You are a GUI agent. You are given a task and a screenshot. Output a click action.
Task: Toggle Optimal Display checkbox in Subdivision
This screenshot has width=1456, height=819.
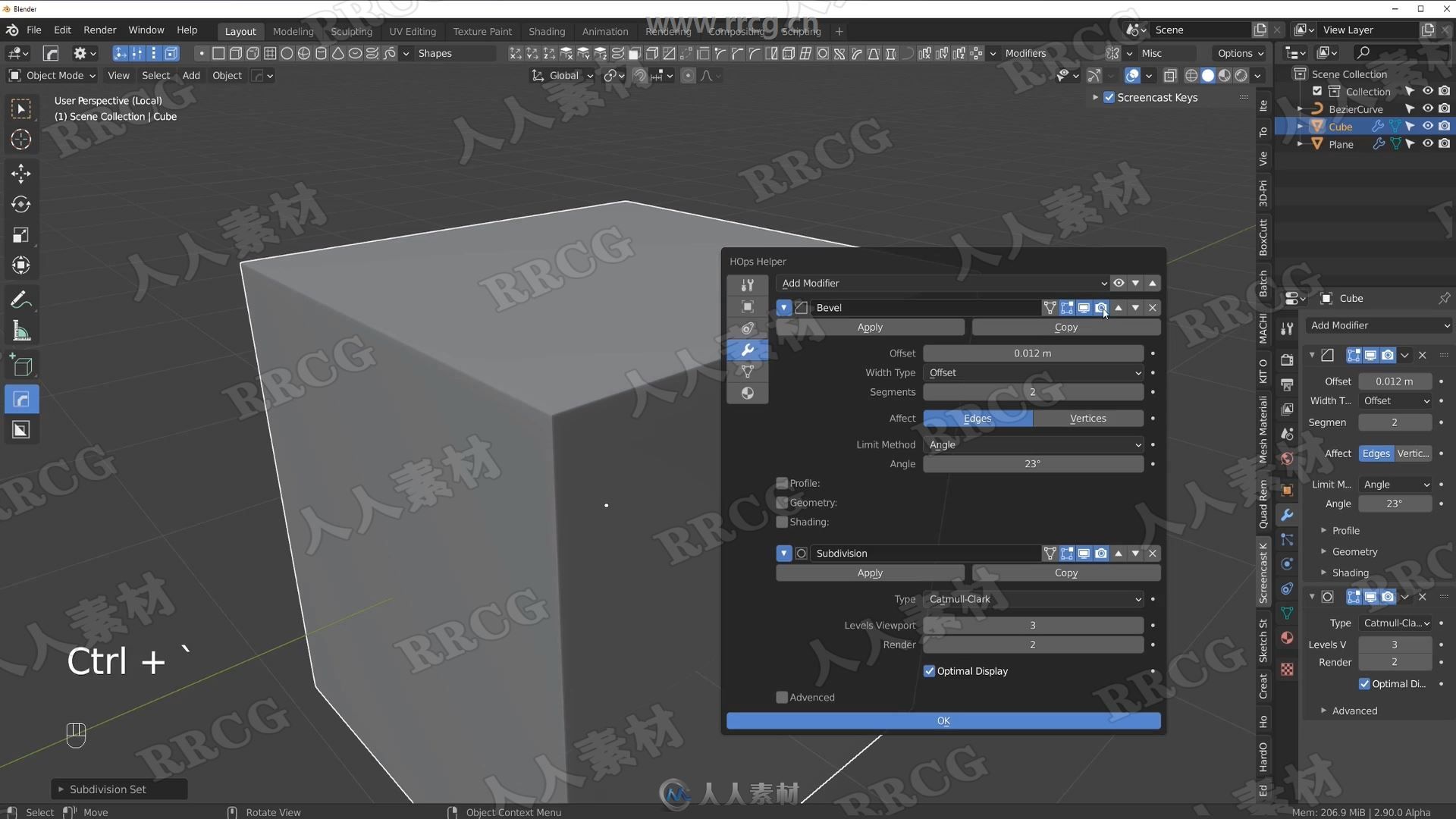(929, 670)
